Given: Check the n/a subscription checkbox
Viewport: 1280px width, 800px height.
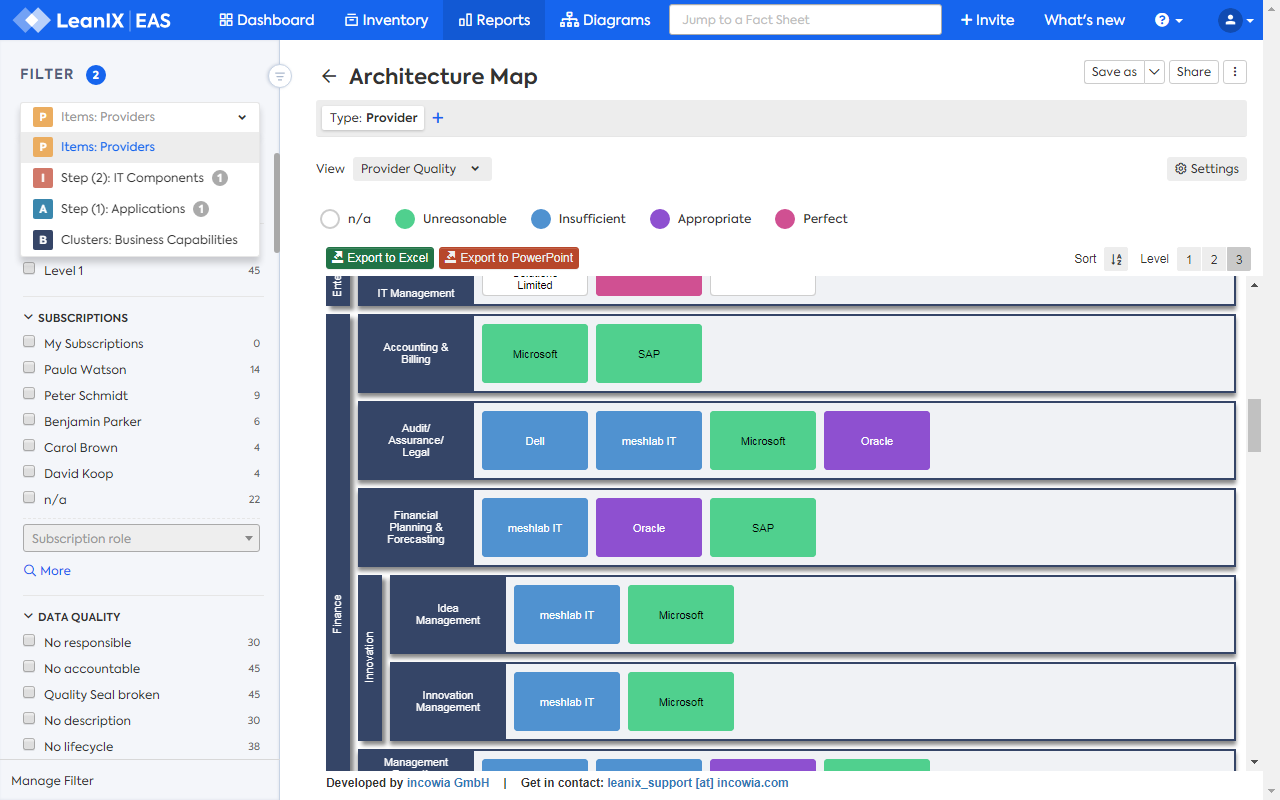Looking at the screenshot, I should coord(29,498).
